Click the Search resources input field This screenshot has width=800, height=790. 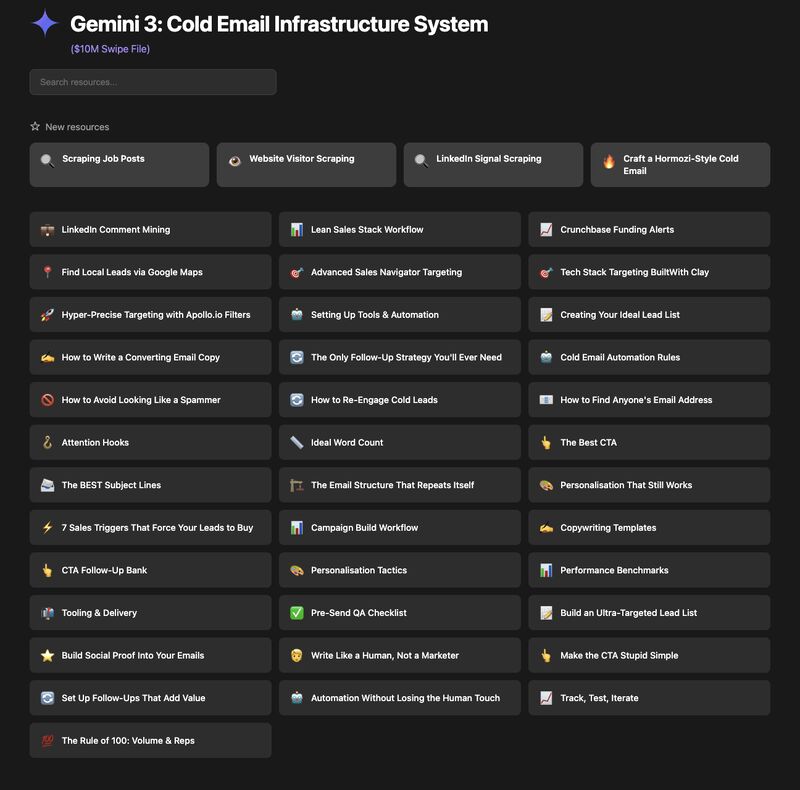pos(153,82)
